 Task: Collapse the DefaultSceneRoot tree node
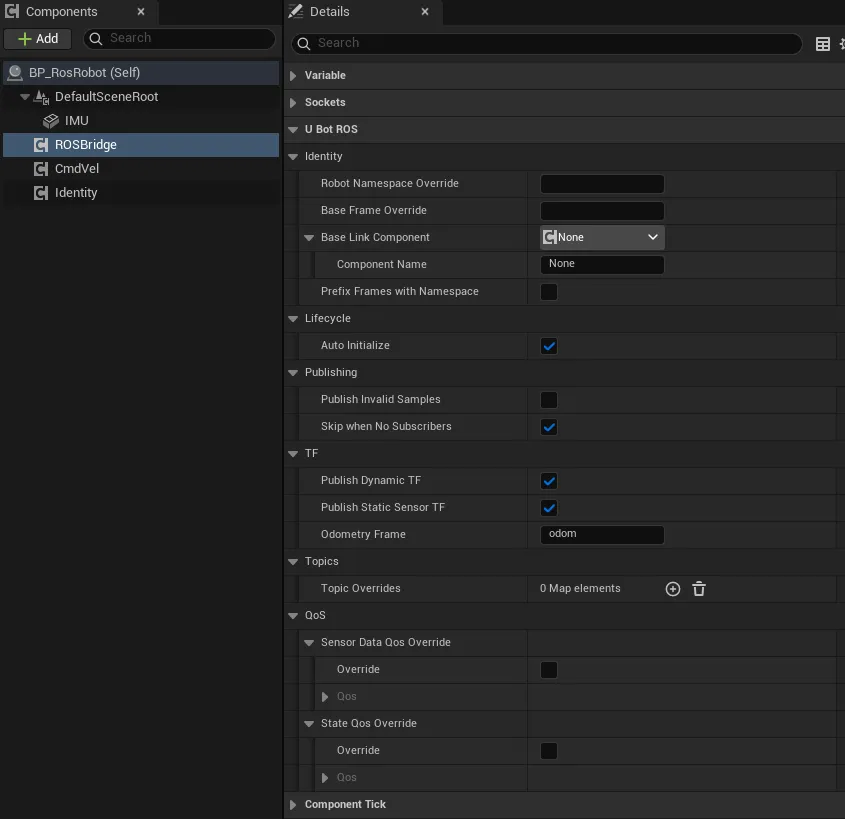25,97
